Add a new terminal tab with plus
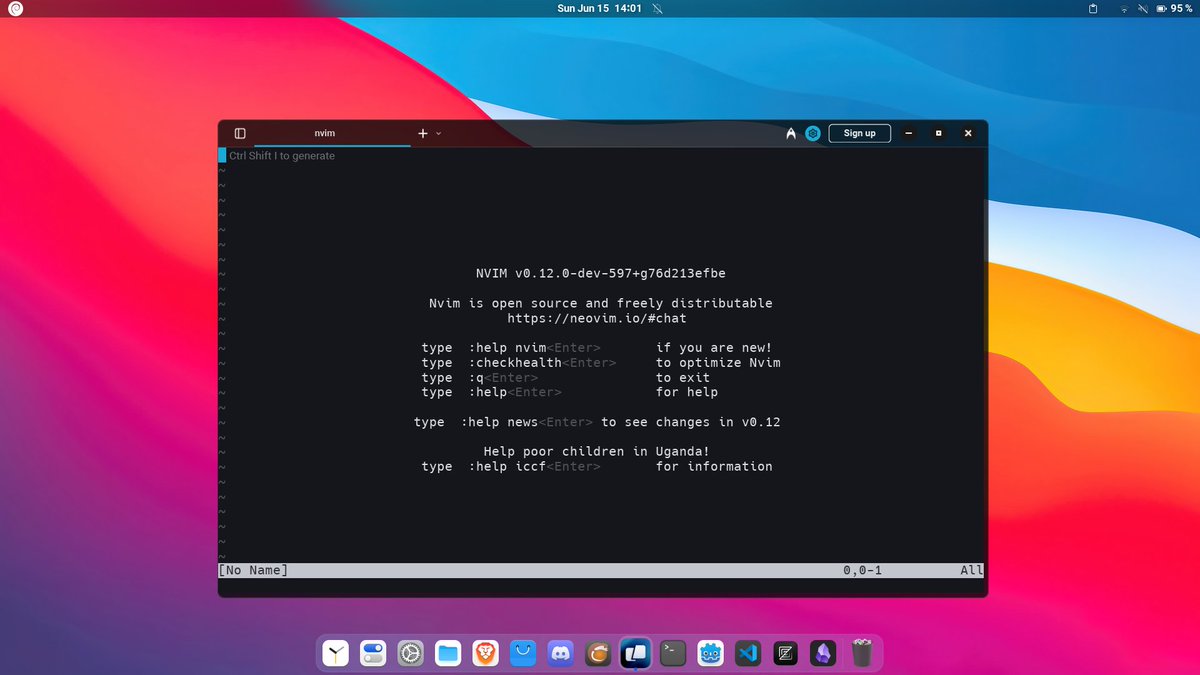 coord(423,133)
